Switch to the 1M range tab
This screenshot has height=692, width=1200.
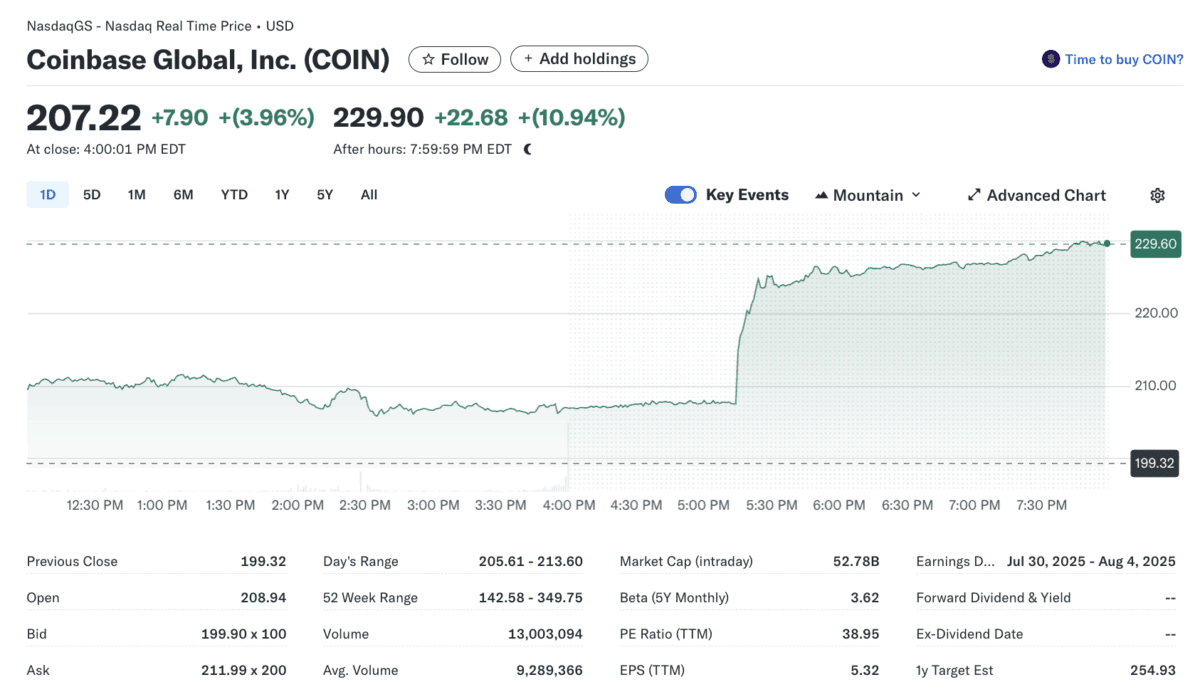tap(137, 195)
